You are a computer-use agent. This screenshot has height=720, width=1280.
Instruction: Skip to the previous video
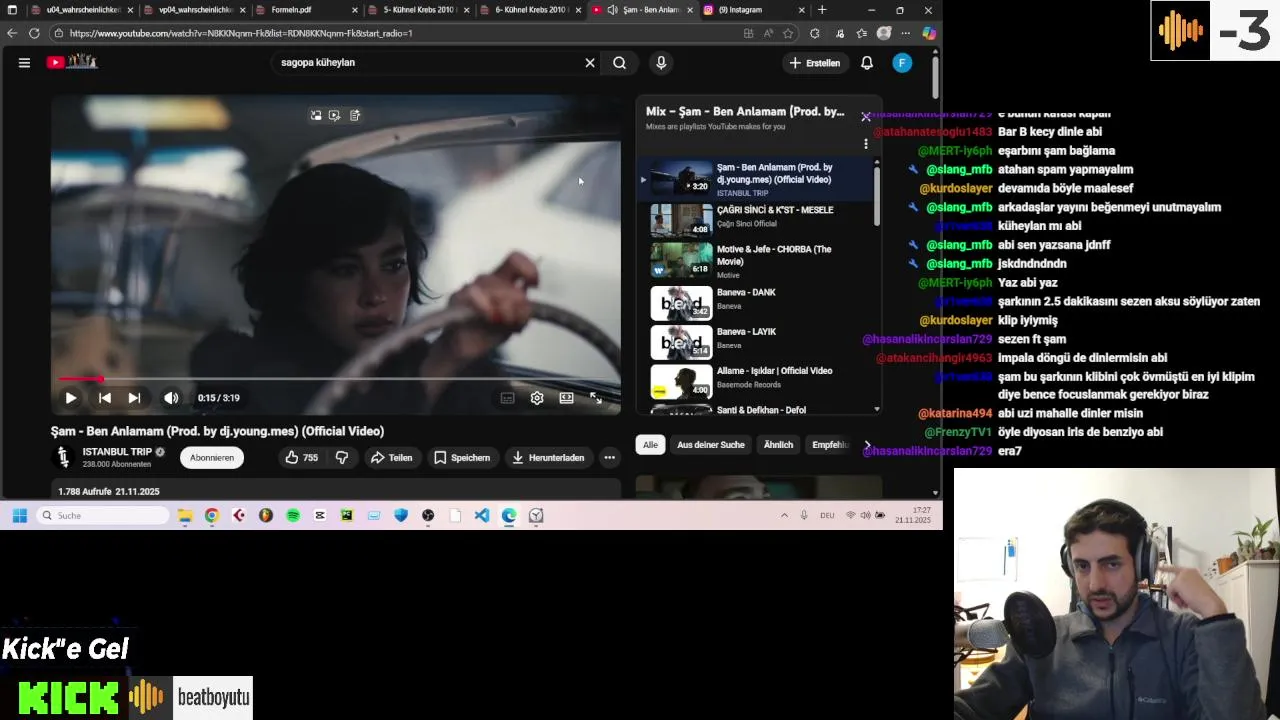pos(105,398)
